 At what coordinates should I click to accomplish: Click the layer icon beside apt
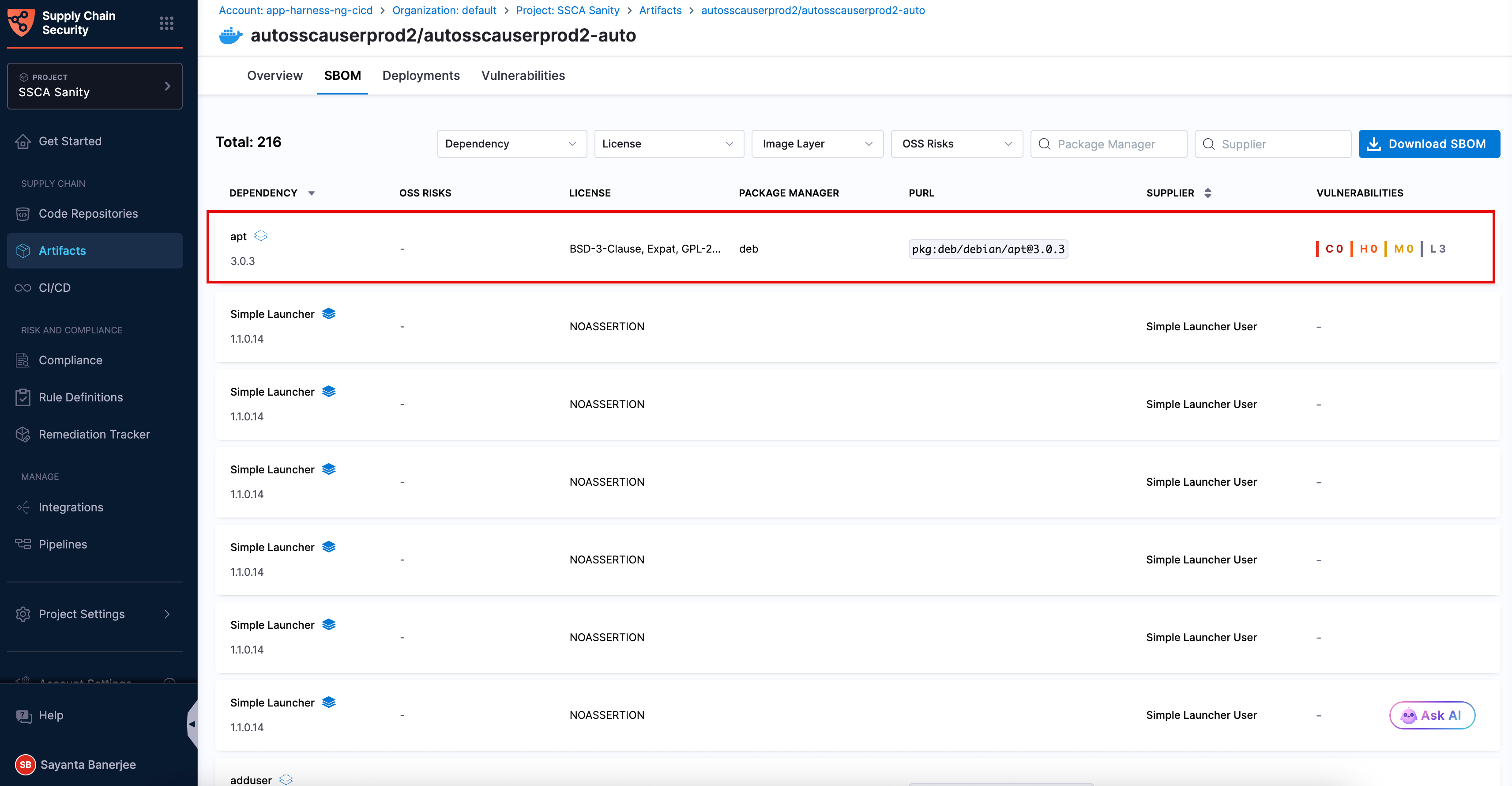point(261,236)
